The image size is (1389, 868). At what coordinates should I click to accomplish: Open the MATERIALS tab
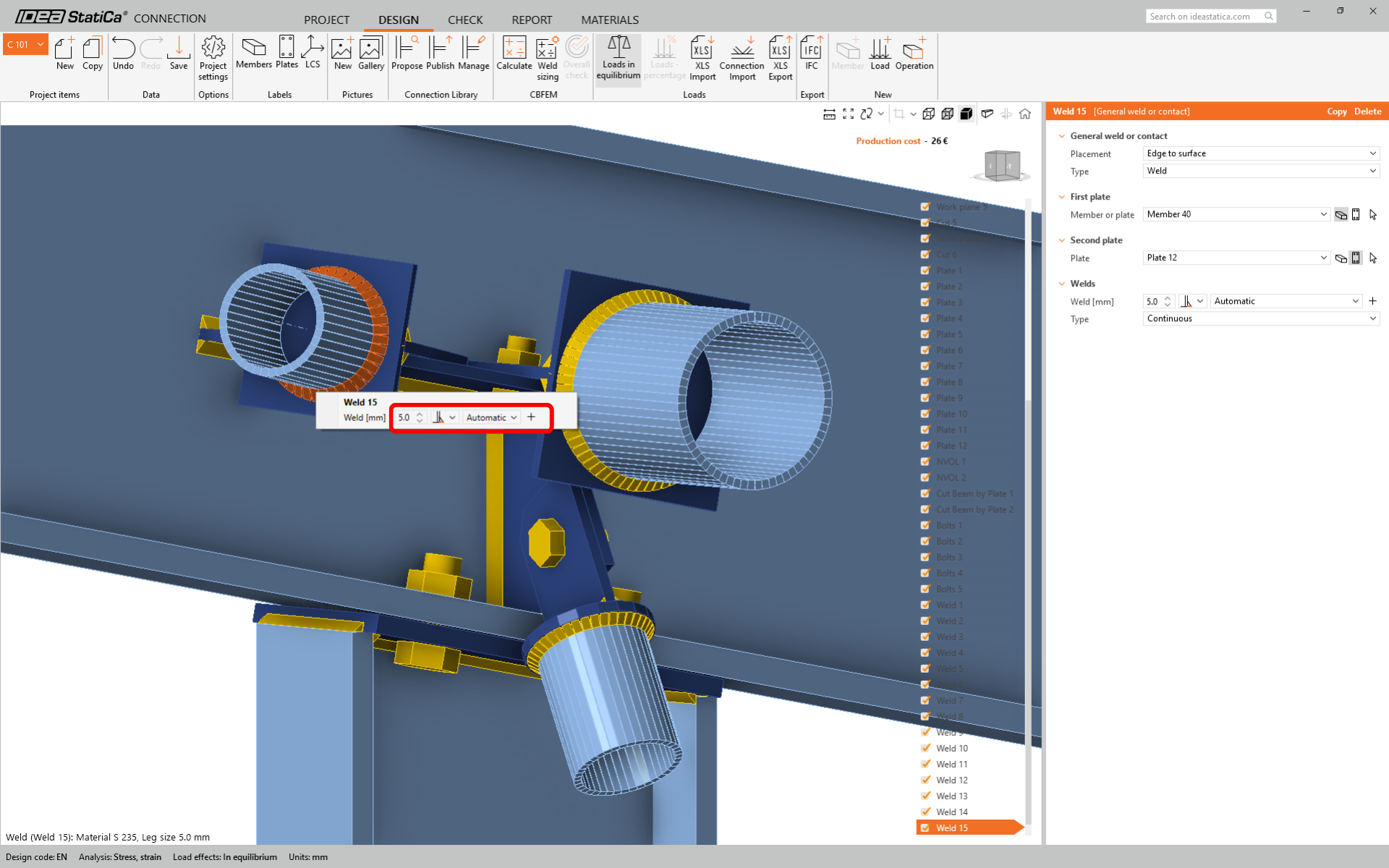pos(609,20)
